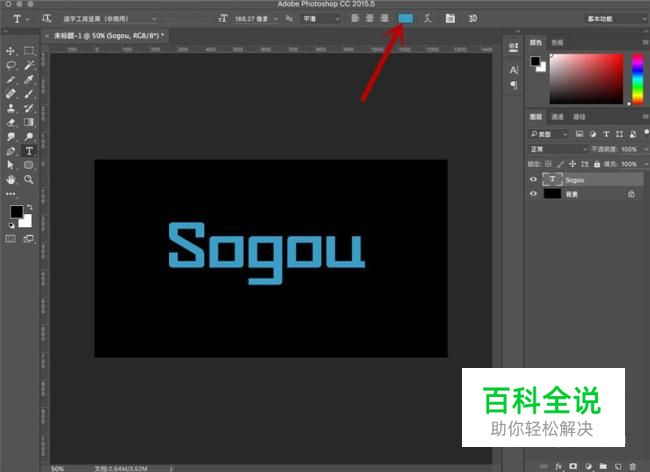This screenshot has width=650, height=472.
Task: Hide the 背景 background layer
Action: pyautogui.click(x=533, y=194)
